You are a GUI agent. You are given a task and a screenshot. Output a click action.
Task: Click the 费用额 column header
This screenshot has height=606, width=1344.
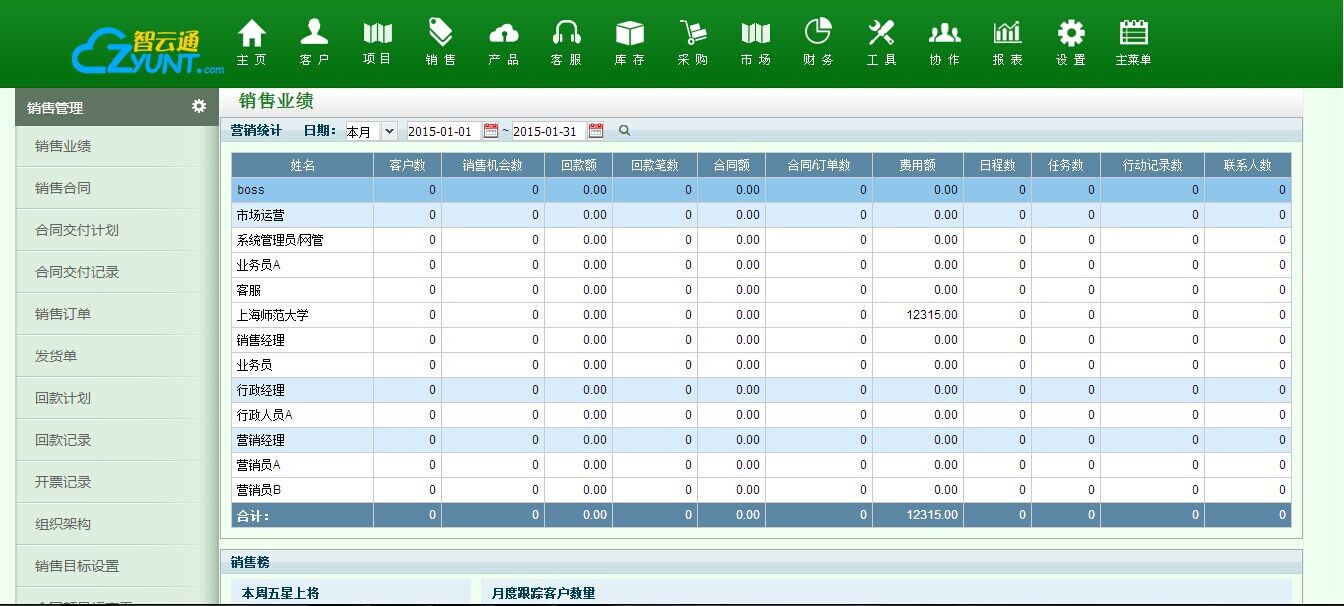coord(917,165)
